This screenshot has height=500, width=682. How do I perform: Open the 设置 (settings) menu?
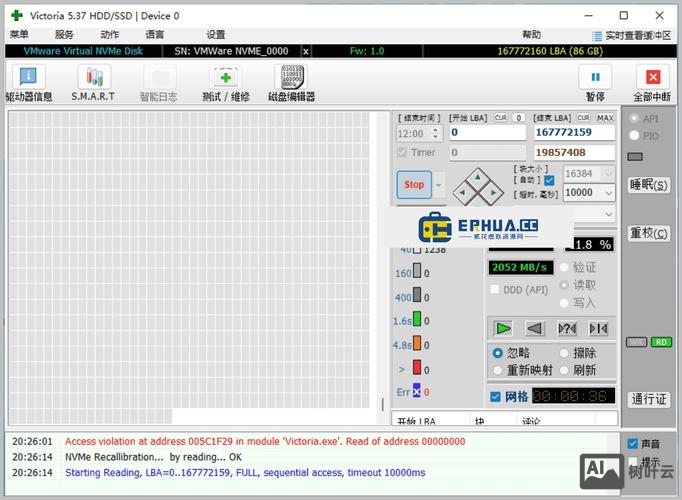[x=216, y=34]
